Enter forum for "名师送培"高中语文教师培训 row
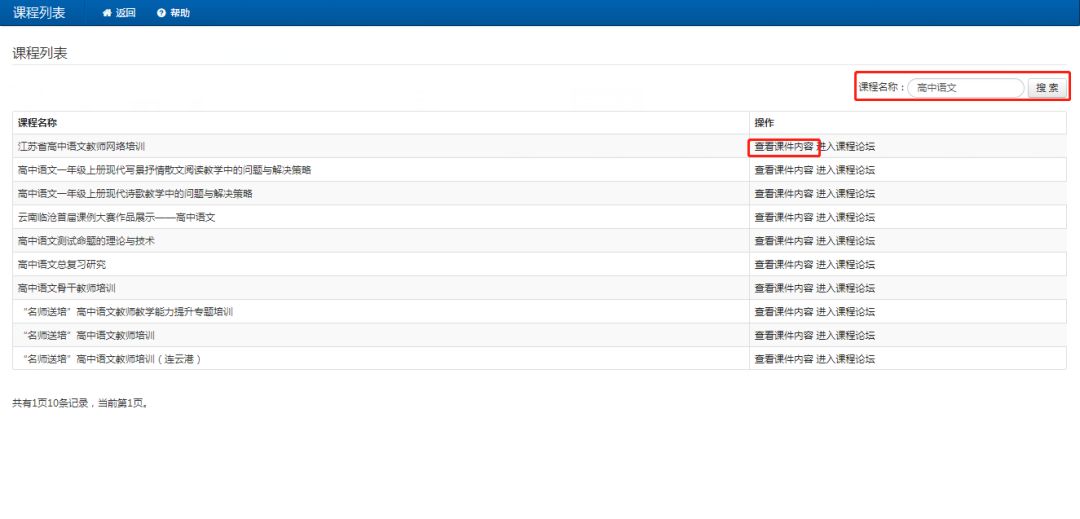 (x=845, y=335)
